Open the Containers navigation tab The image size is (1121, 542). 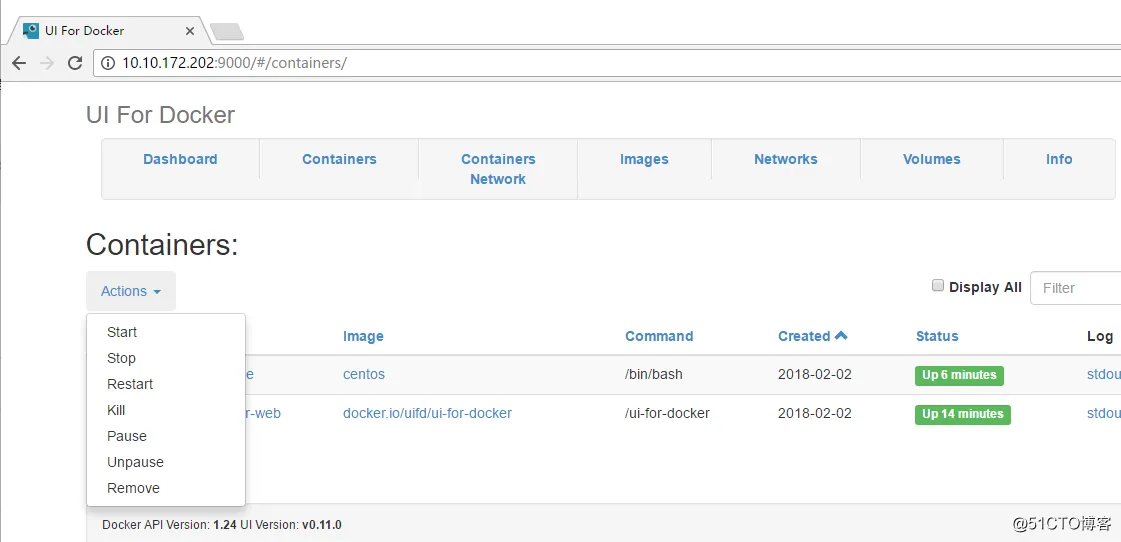click(x=339, y=159)
